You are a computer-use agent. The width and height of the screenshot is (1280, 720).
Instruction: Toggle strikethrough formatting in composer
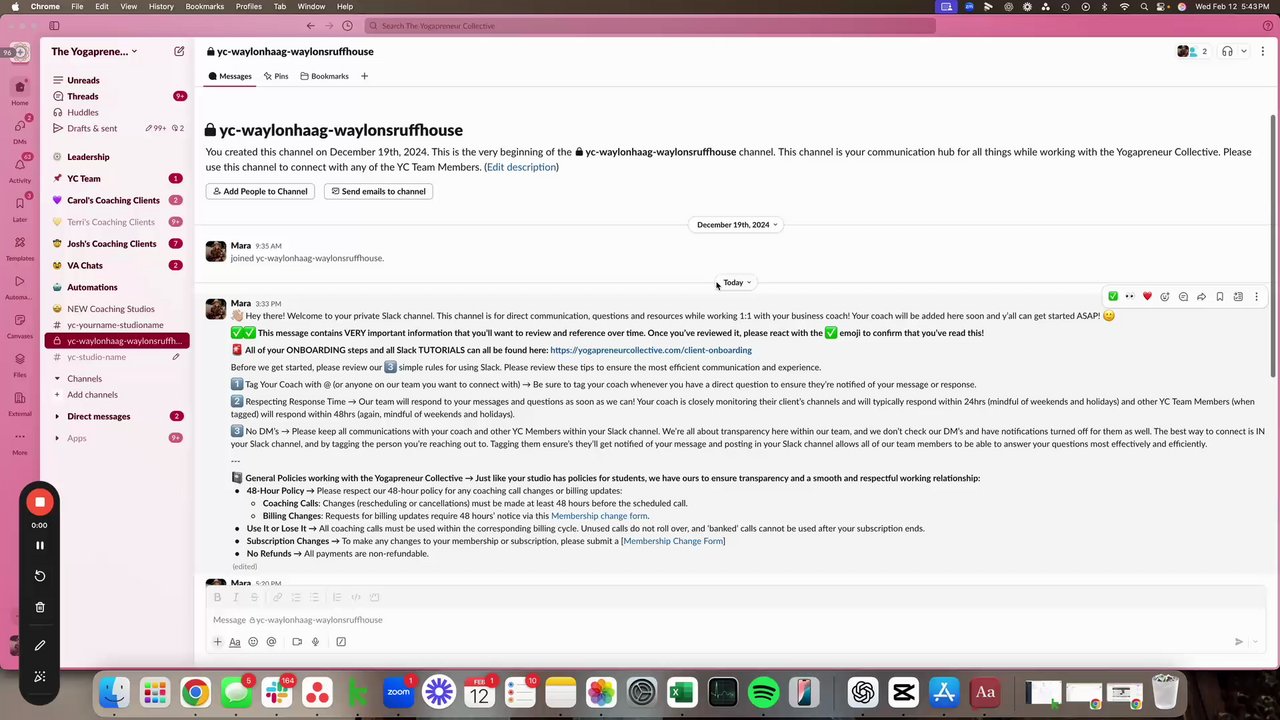pyautogui.click(x=254, y=597)
